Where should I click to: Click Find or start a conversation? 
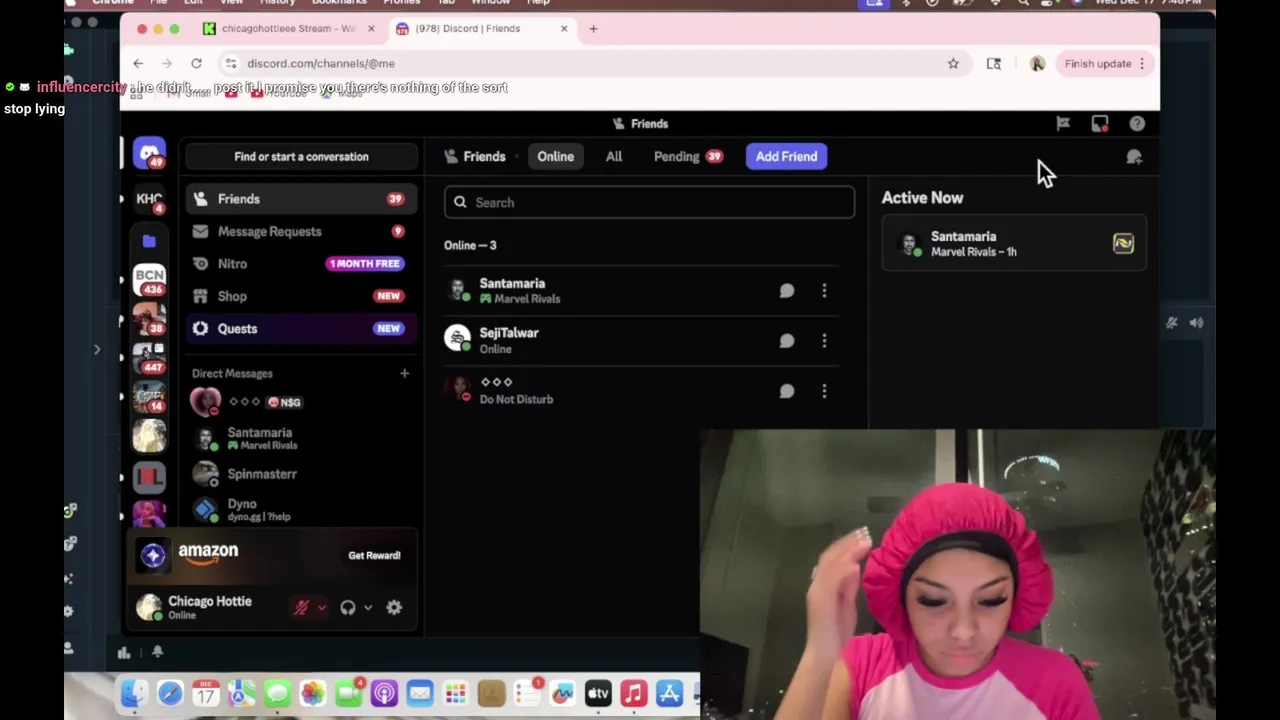point(301,156)
